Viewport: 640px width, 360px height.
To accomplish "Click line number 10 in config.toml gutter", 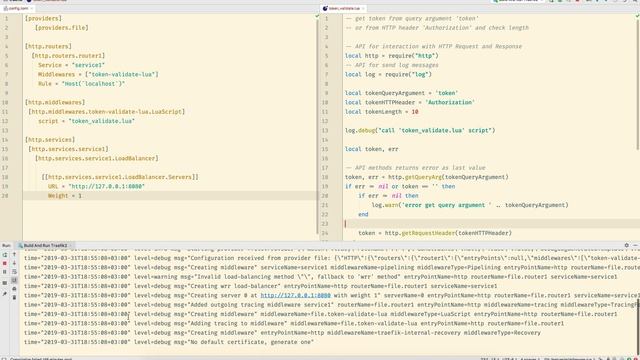I will click(6, 102).
